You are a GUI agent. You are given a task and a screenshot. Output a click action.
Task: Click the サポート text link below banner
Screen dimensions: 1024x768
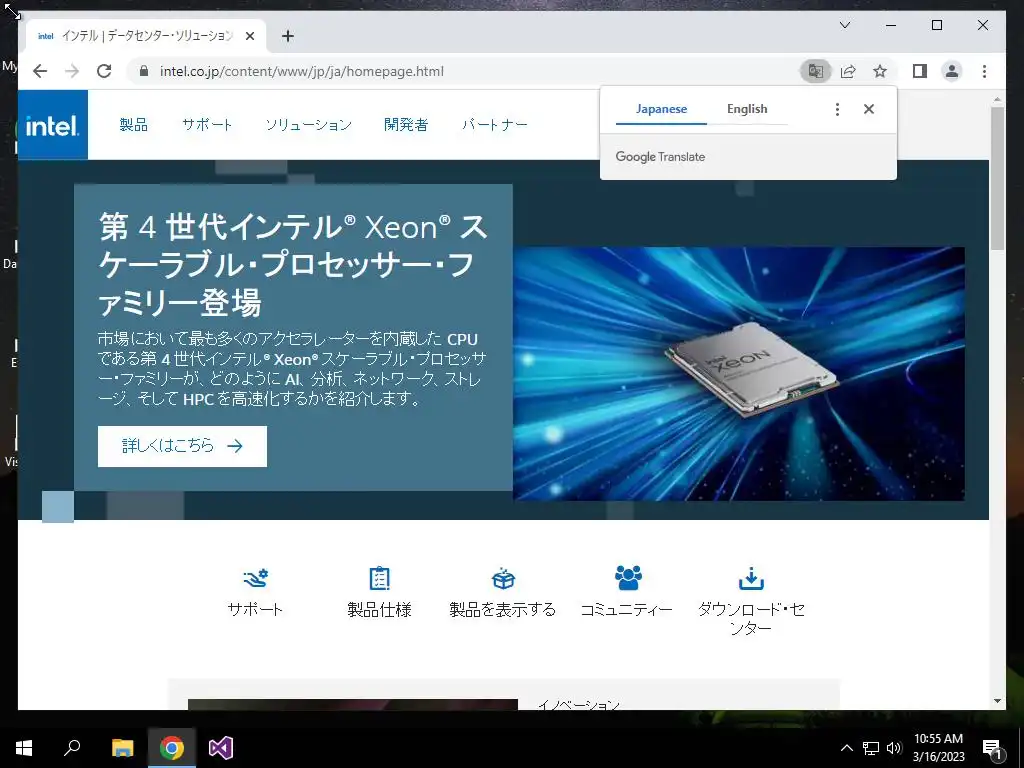[255, 609]
